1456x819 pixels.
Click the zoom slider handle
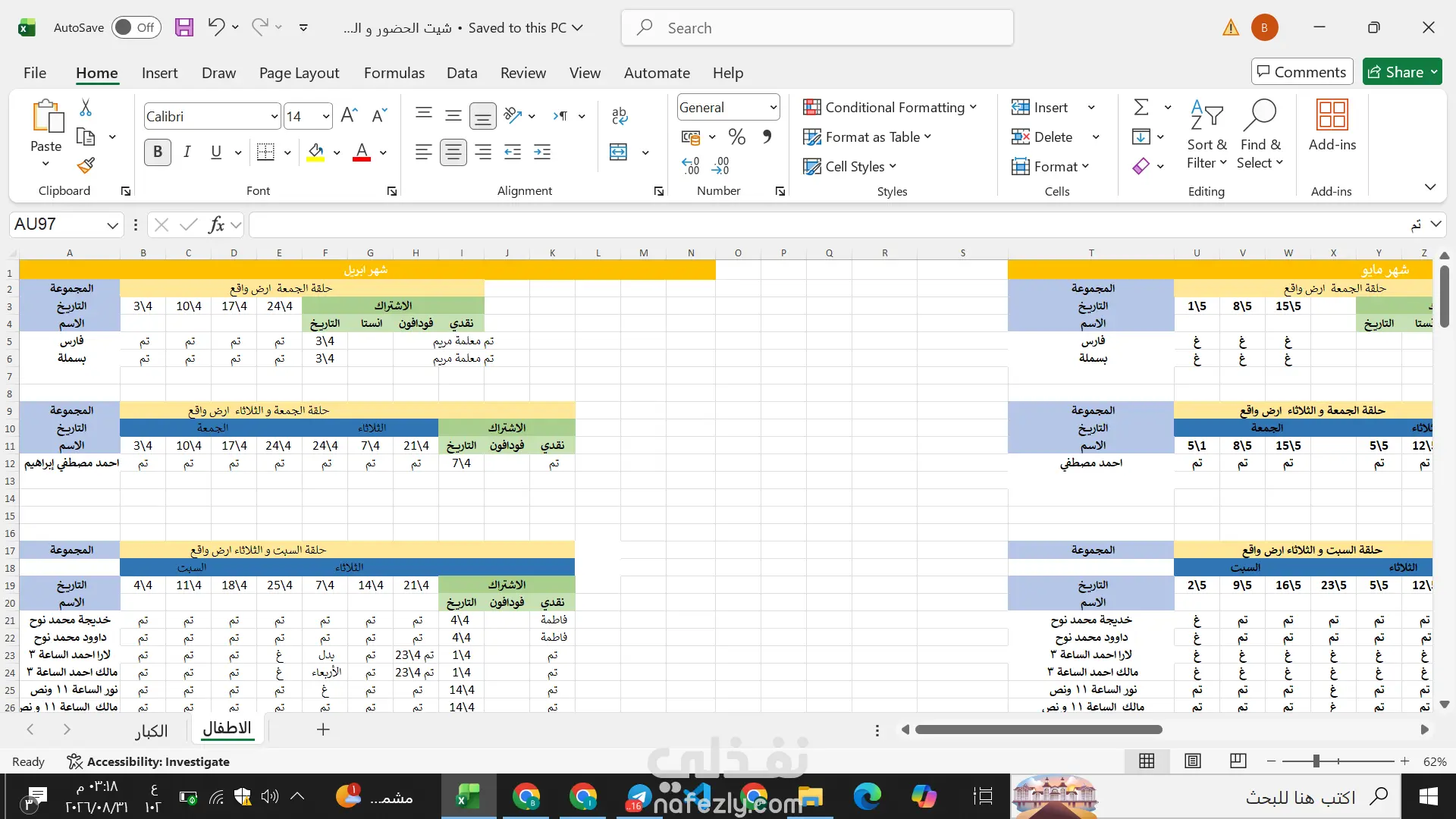(x=1316, y=761)
